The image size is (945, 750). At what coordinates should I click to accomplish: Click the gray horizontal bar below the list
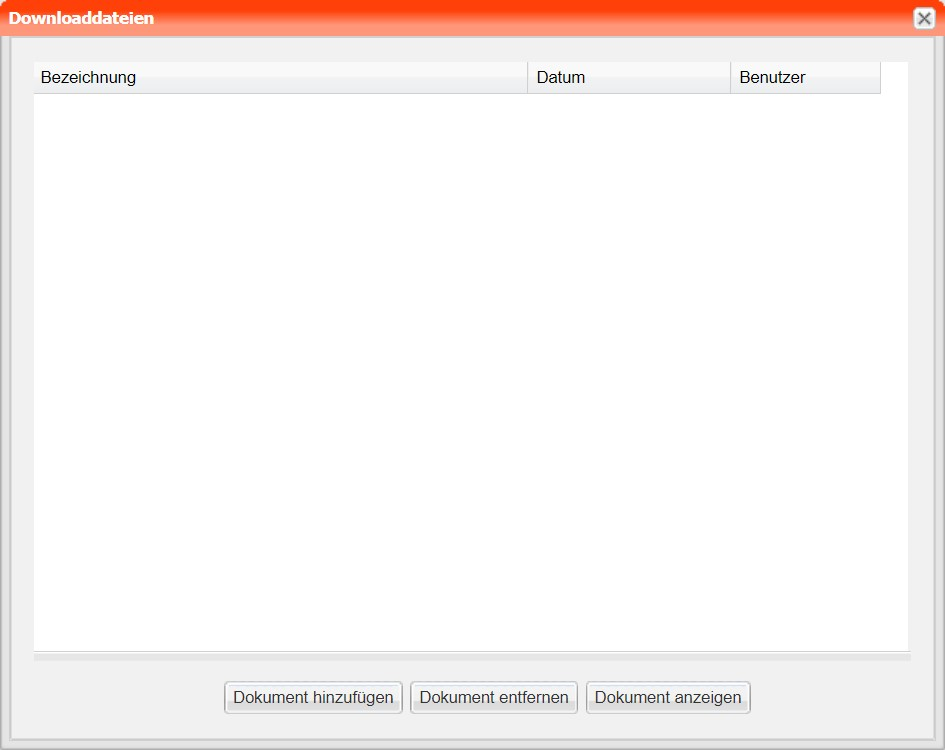click(x=472, y=657)
